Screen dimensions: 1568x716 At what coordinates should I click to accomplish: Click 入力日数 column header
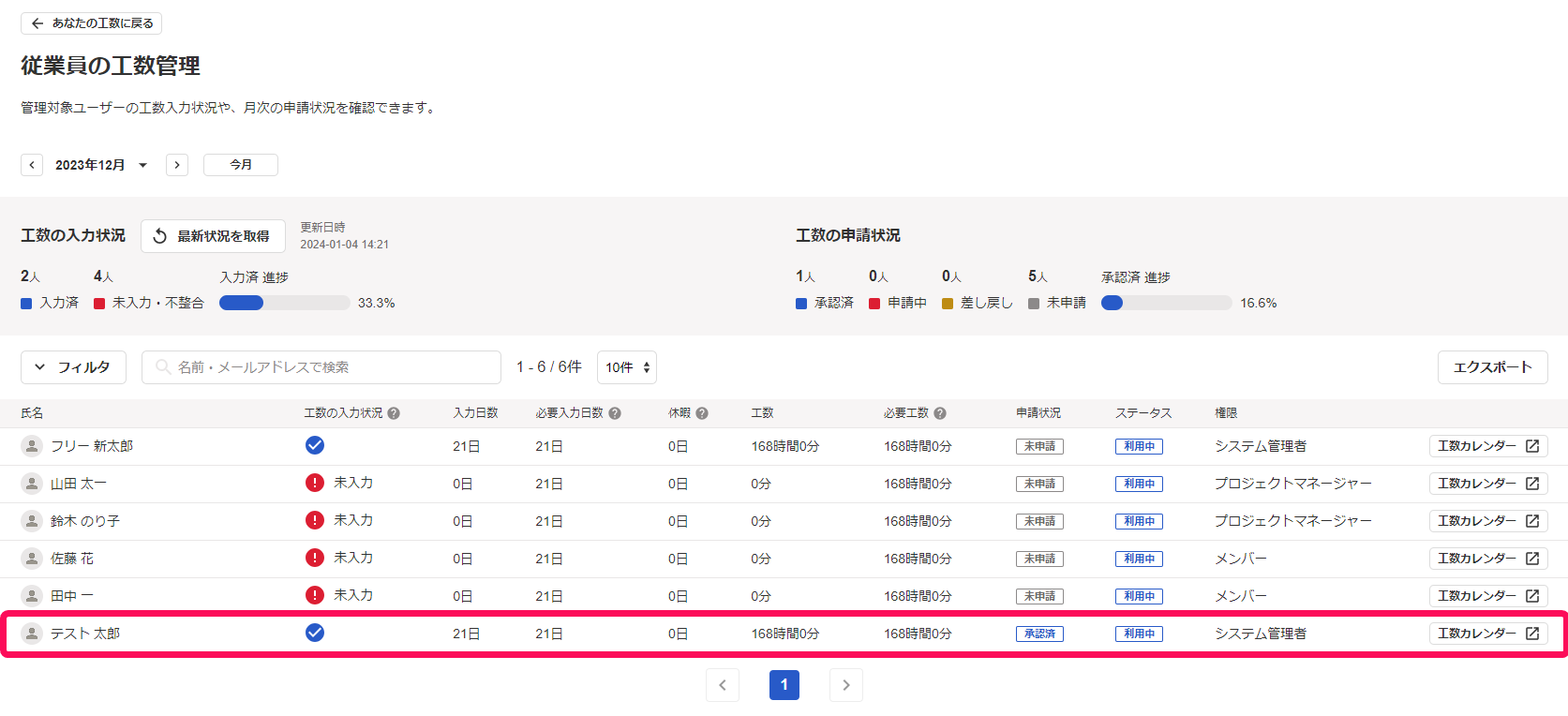475,413
